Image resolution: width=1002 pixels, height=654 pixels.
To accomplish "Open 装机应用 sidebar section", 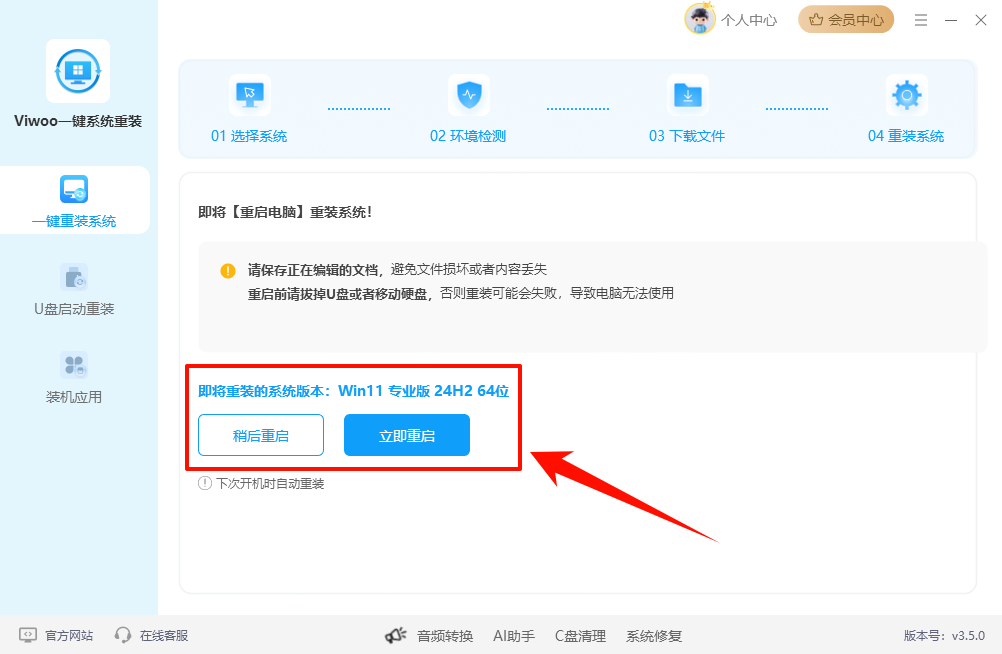I will (x=74, y=378).
